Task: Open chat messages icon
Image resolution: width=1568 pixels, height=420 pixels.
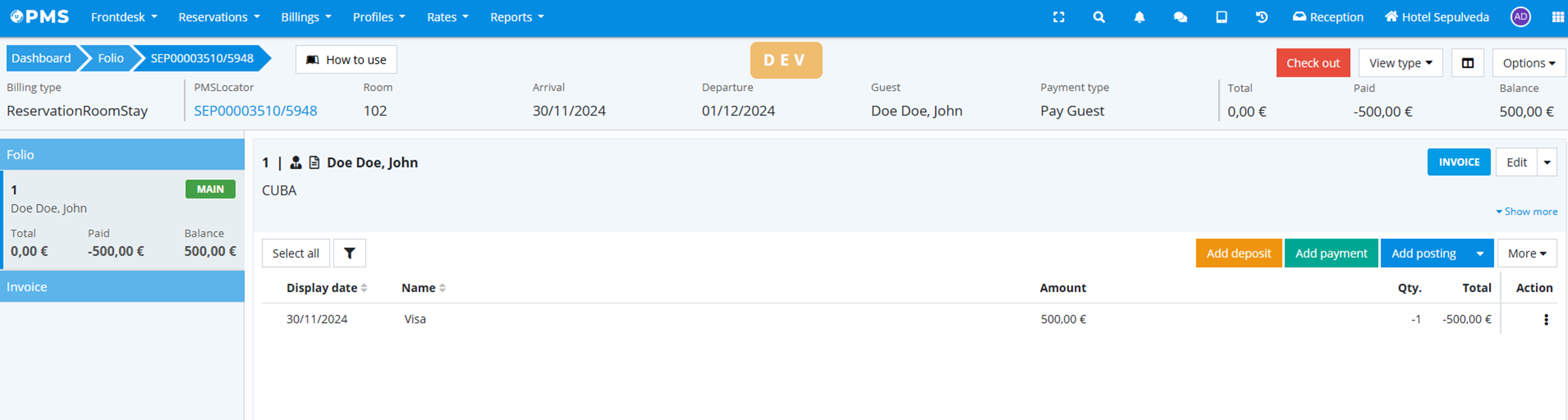Action: click(1180, 17)
